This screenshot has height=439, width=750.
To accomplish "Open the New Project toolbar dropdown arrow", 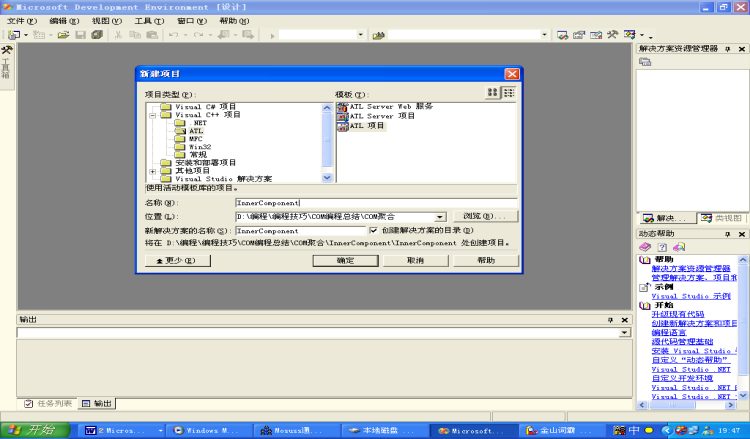I will click(x=26, y=35).
